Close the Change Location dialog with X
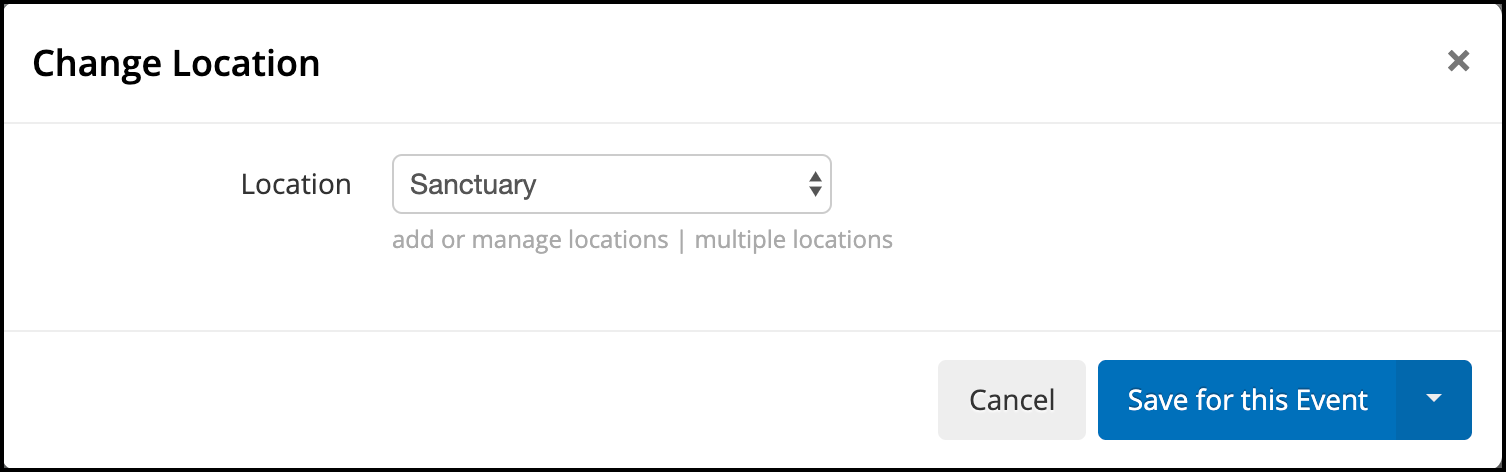 point(1458,61)
